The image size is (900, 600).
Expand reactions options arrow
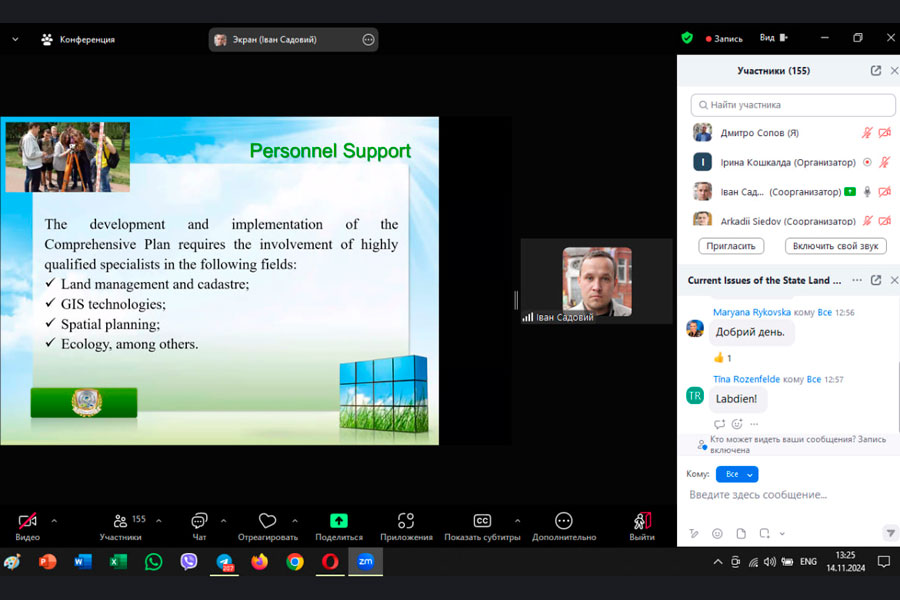click(x=294, y=521)
